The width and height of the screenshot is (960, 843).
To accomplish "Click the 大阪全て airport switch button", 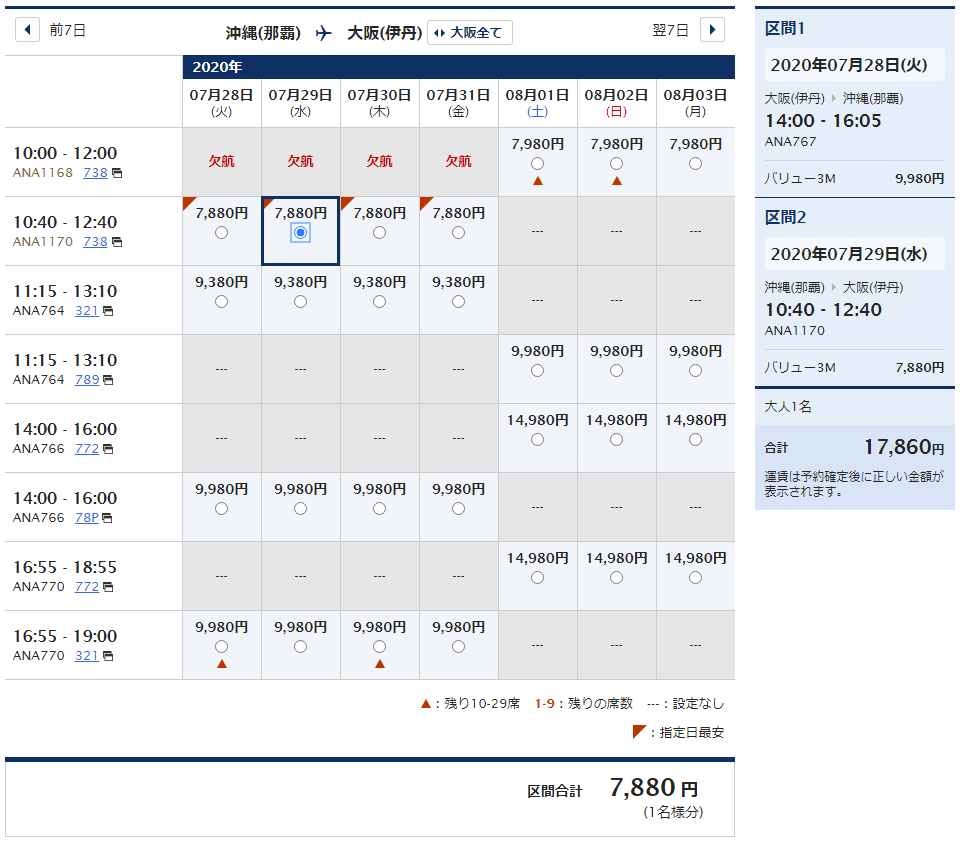I will (x=470, y=32).
